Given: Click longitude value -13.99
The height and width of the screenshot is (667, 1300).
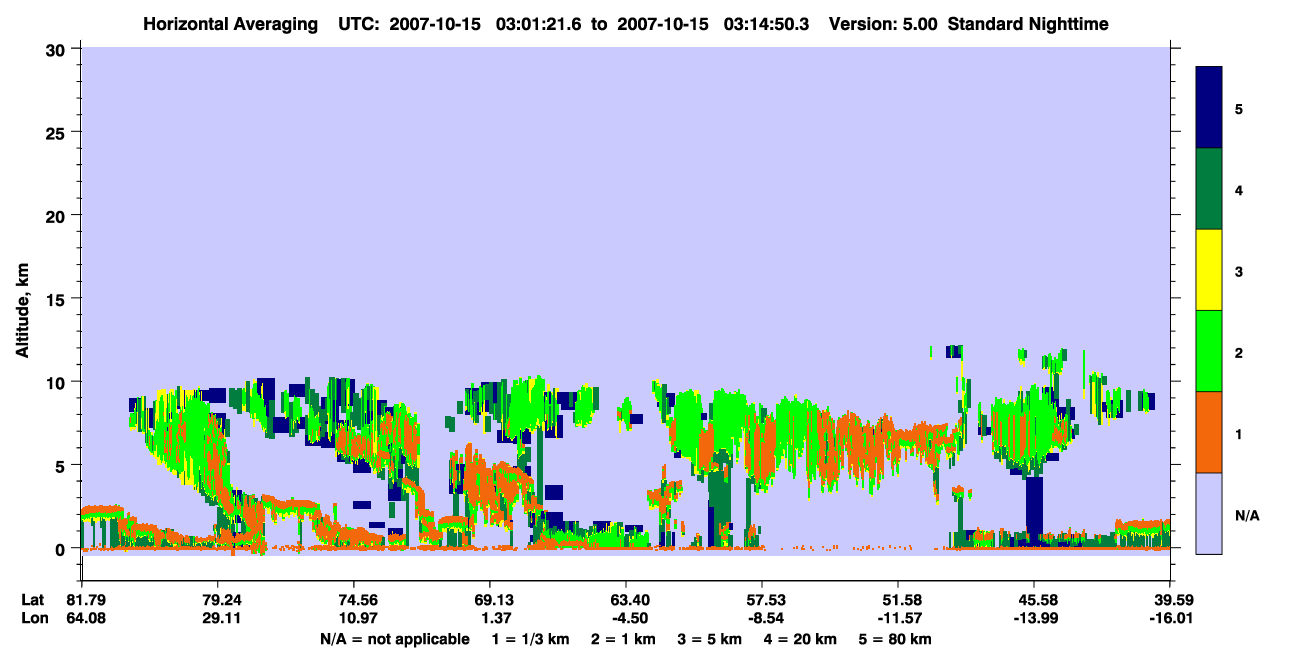Looking at the screenshot, I should click(x=1034, y=618).
